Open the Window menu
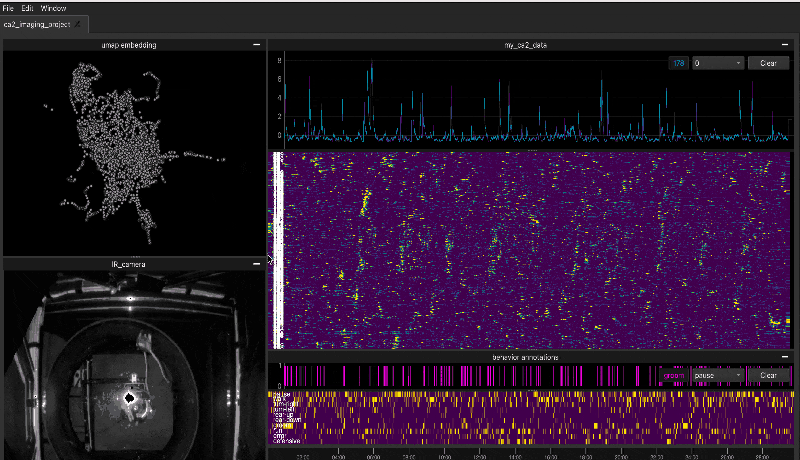Screen dimensions: 800x460 [53, 8]
